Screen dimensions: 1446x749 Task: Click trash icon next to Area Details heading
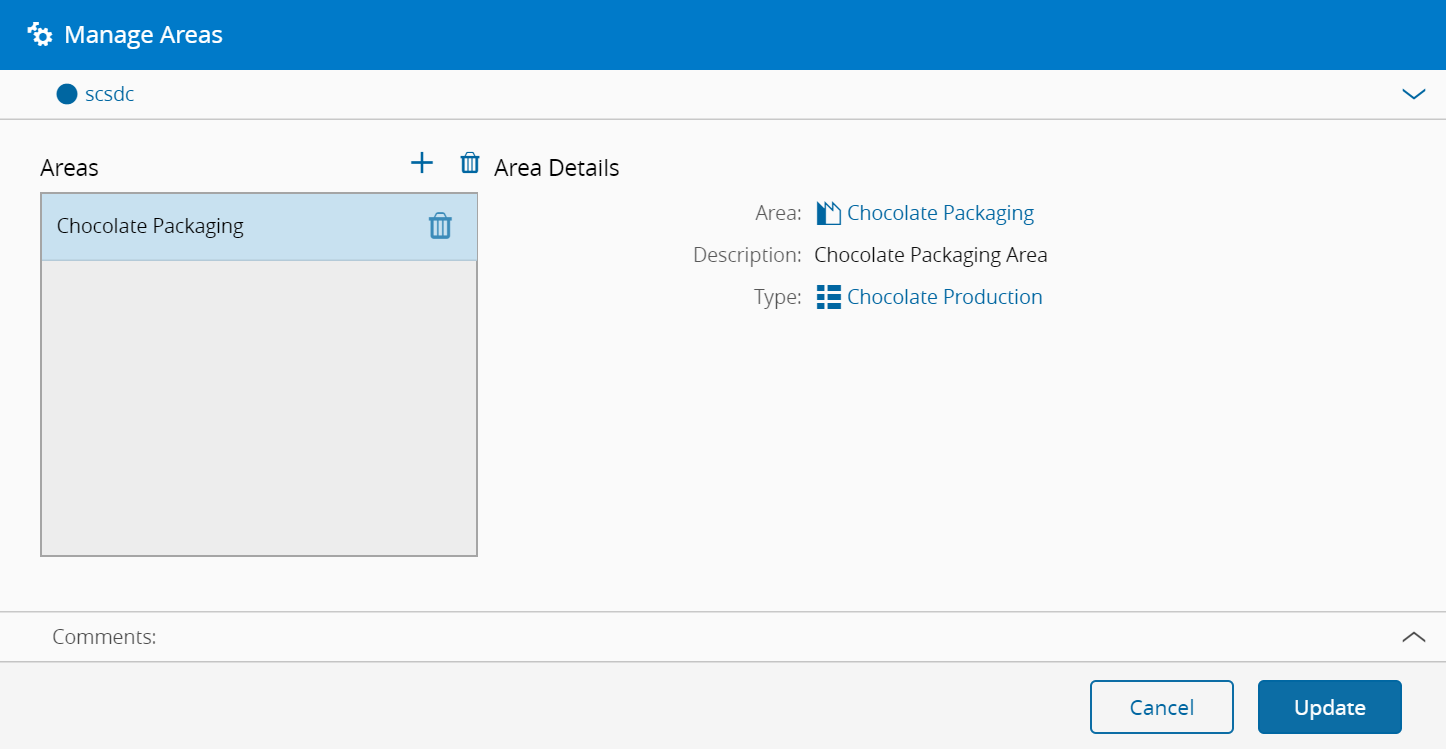point(469,164)
